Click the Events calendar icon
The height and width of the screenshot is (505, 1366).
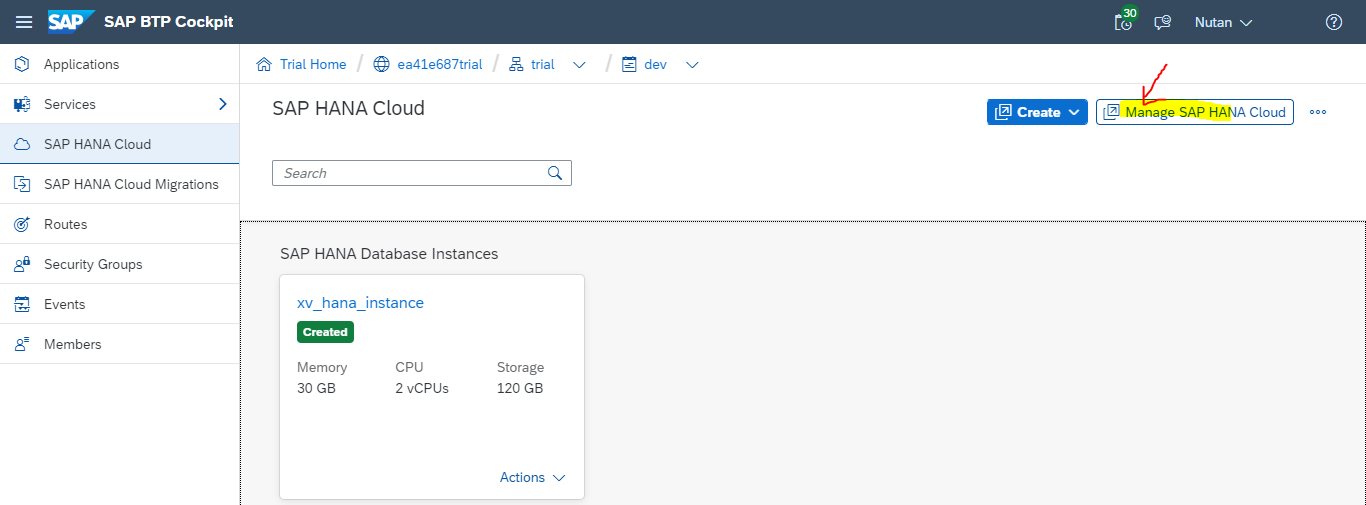[22, 304]
